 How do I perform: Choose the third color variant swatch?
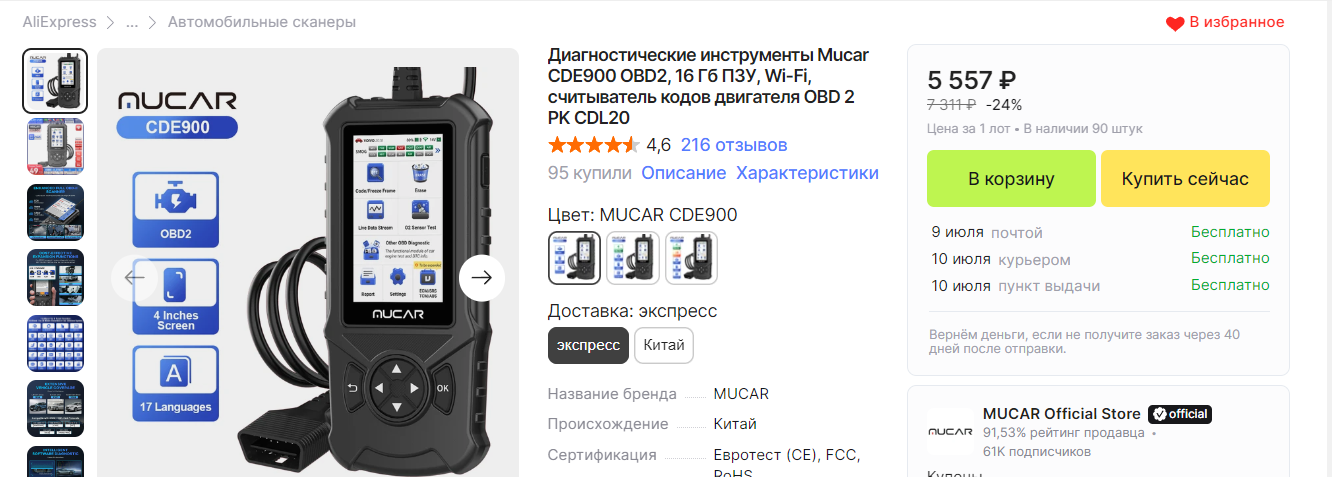(692, 258)
